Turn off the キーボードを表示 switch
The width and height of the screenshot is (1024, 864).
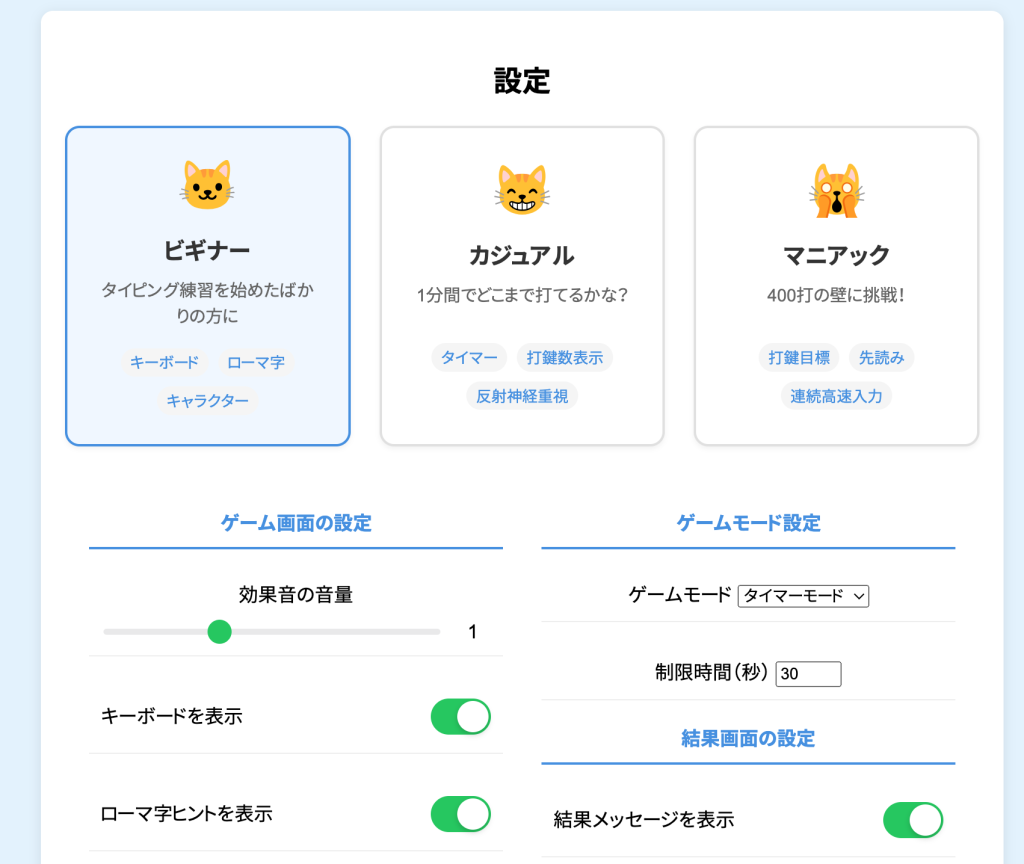pyautogui.click(x=460, y=716)
